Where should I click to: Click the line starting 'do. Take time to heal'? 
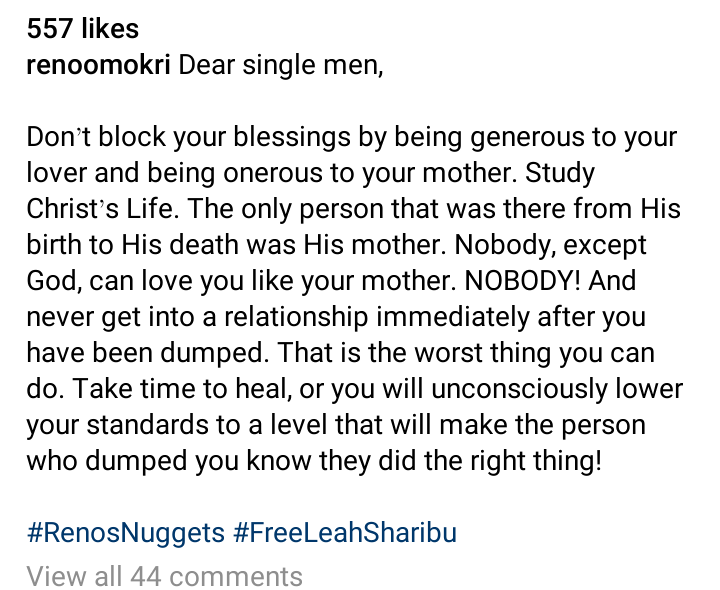point(355,388)
